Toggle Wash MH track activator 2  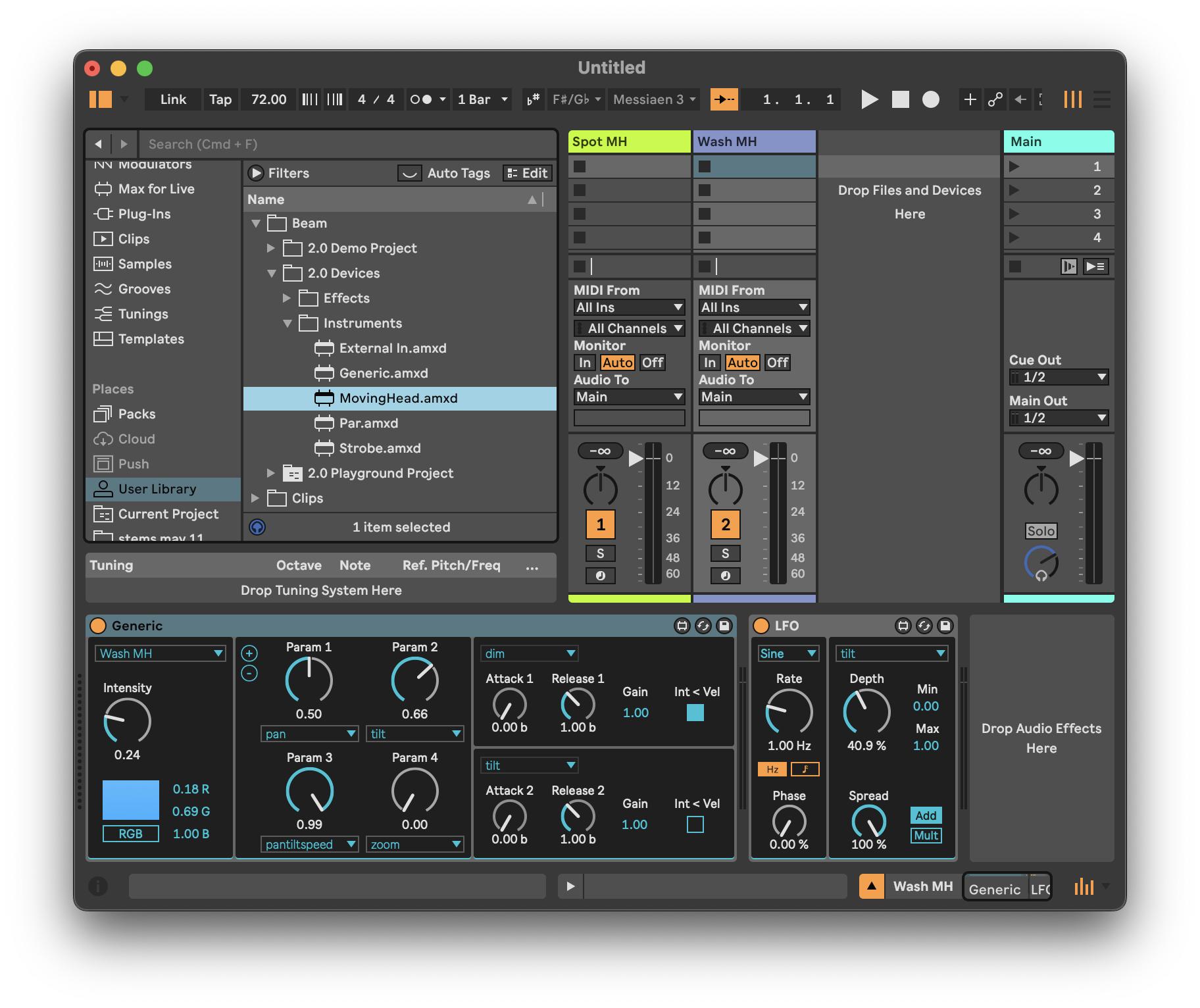[726, 524]
